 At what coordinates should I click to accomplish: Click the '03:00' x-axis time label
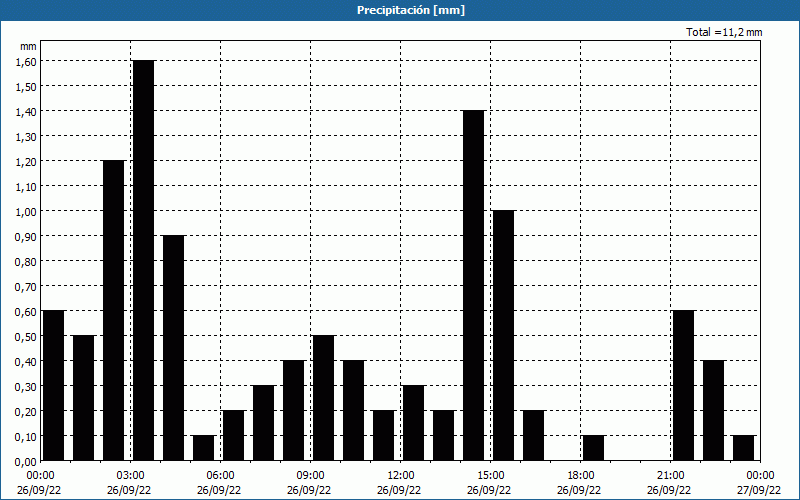point(131,476)
